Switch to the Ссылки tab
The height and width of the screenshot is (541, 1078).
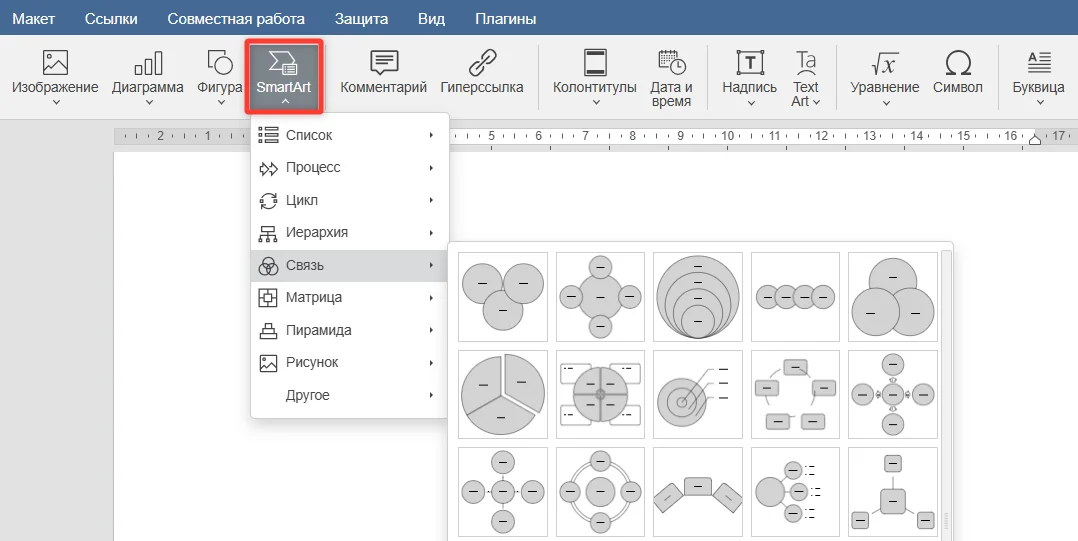(x=111, y=19)
